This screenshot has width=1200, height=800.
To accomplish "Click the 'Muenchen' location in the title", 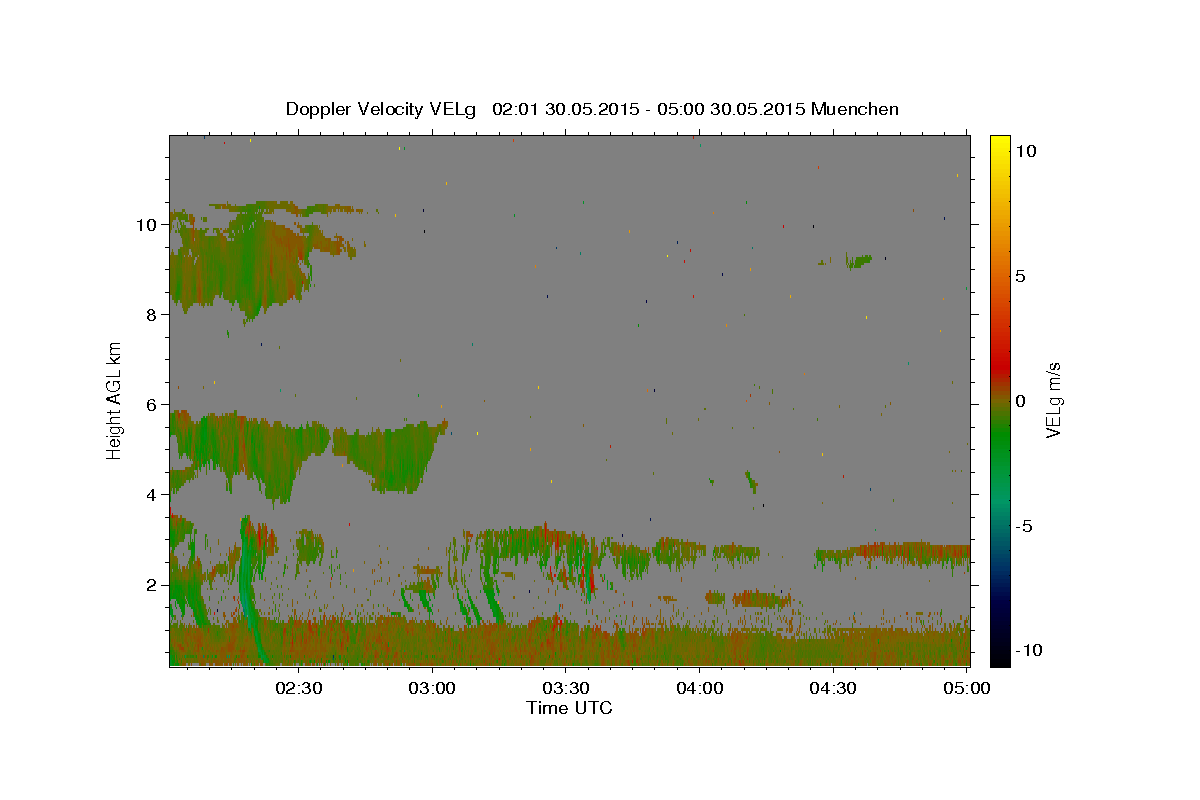I will (856, 109).
